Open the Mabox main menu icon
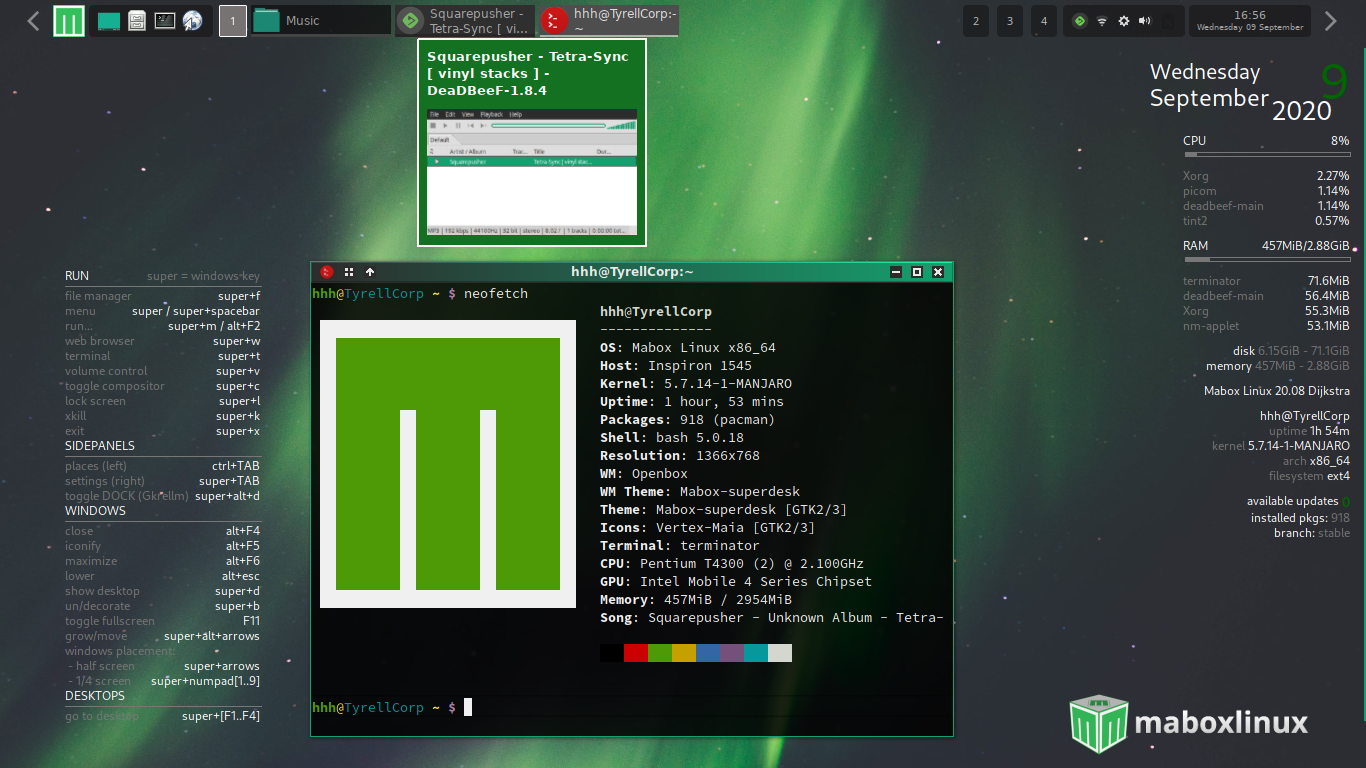This screenshot has width=1366, height=768. coord(69,20)
